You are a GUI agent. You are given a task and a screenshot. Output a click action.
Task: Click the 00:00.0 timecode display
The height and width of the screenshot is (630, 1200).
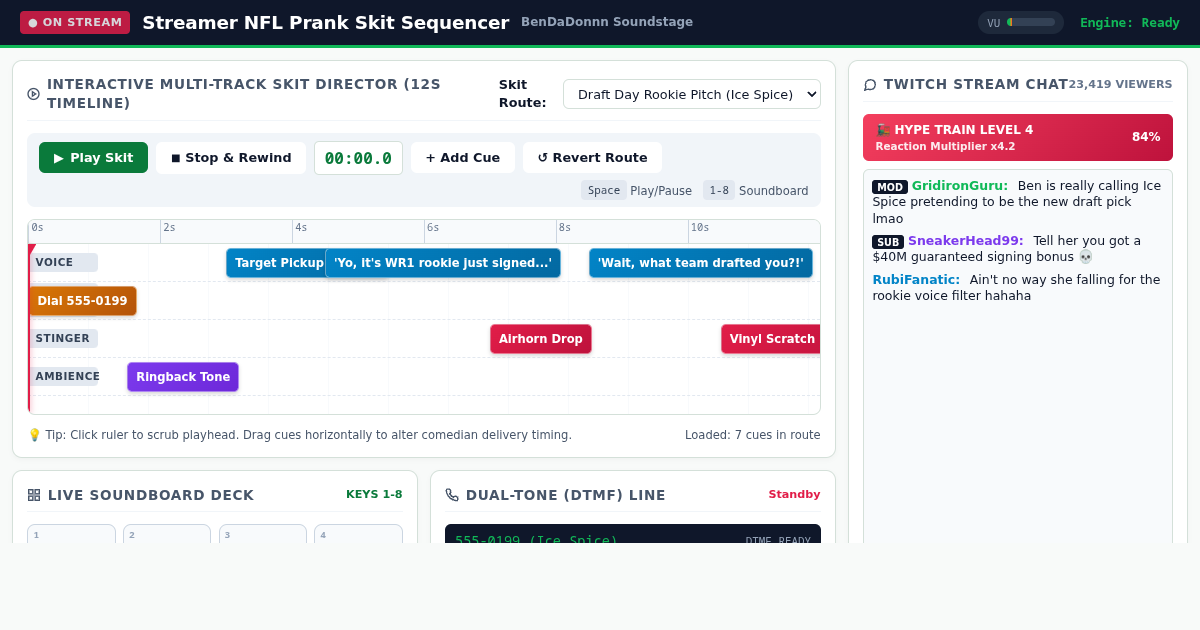click(x=358, y=158)
